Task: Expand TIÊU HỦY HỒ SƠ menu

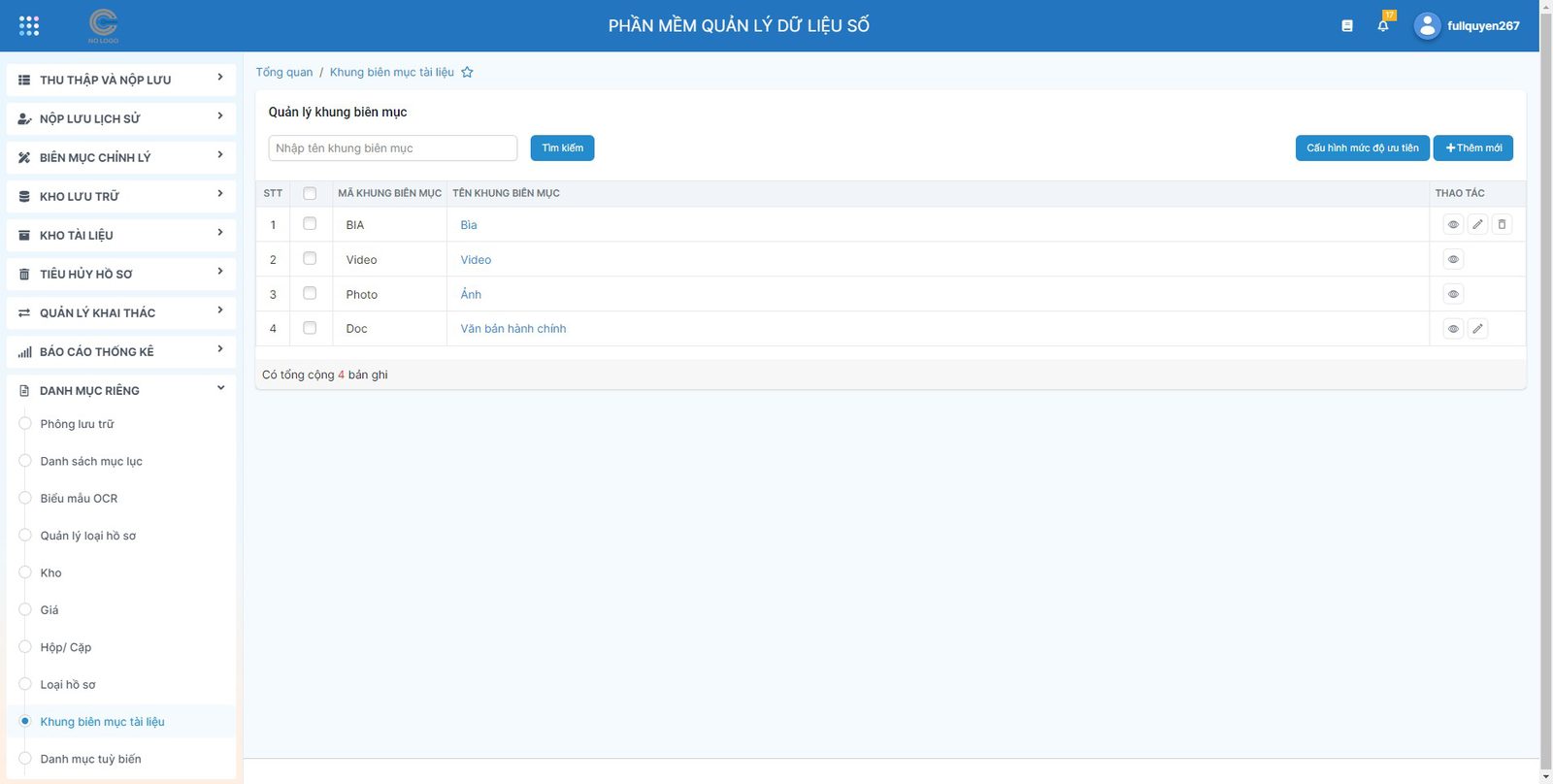Action: [120, 274]
